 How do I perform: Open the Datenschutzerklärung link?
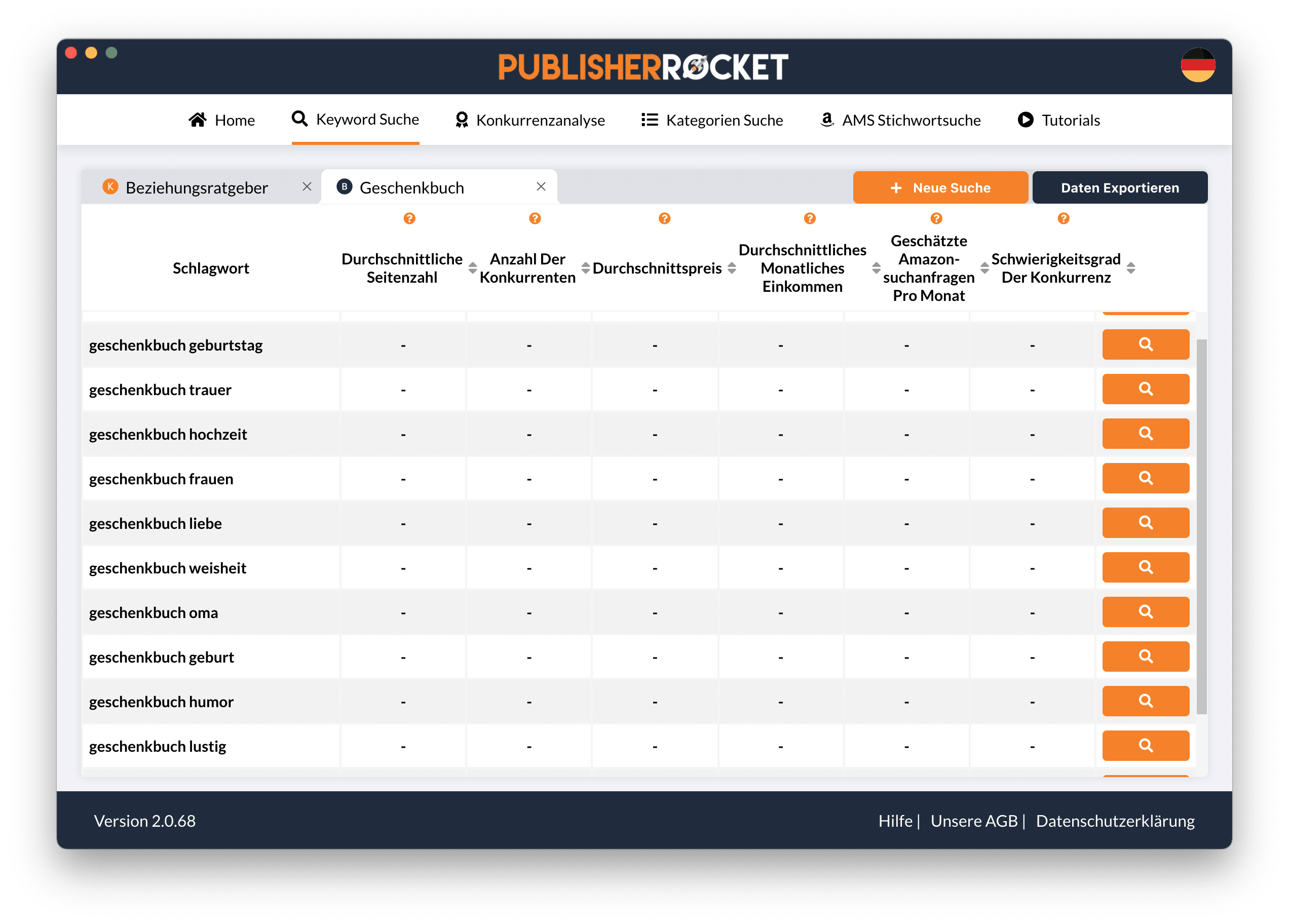(1115, 821)
